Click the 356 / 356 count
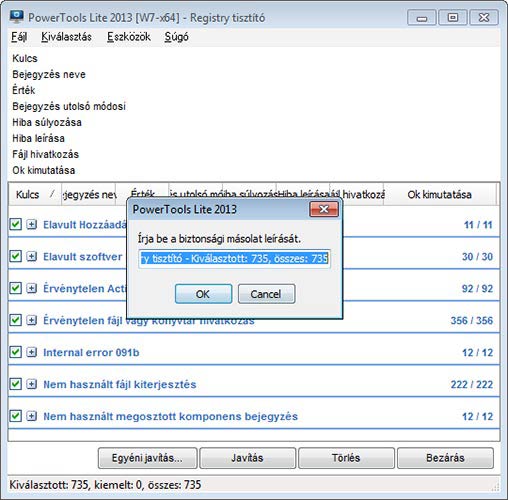This screenshot has height=500, width=508. 472,320
